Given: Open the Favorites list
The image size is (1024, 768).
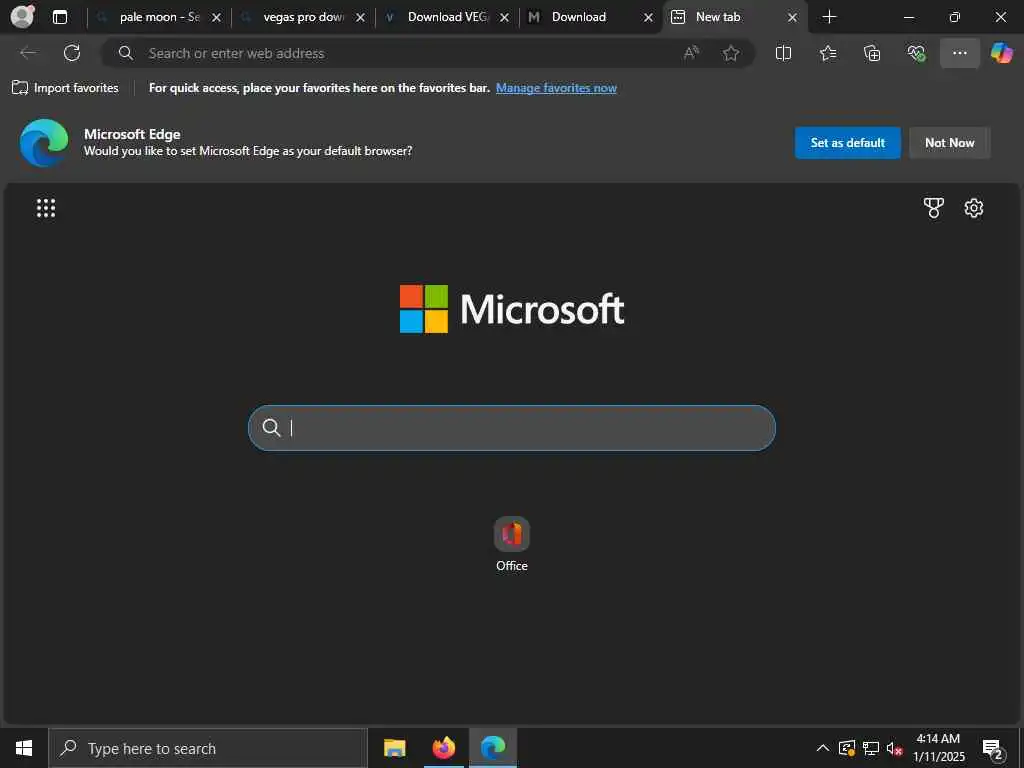Looking at the screenshot, I should coord(828,53).
